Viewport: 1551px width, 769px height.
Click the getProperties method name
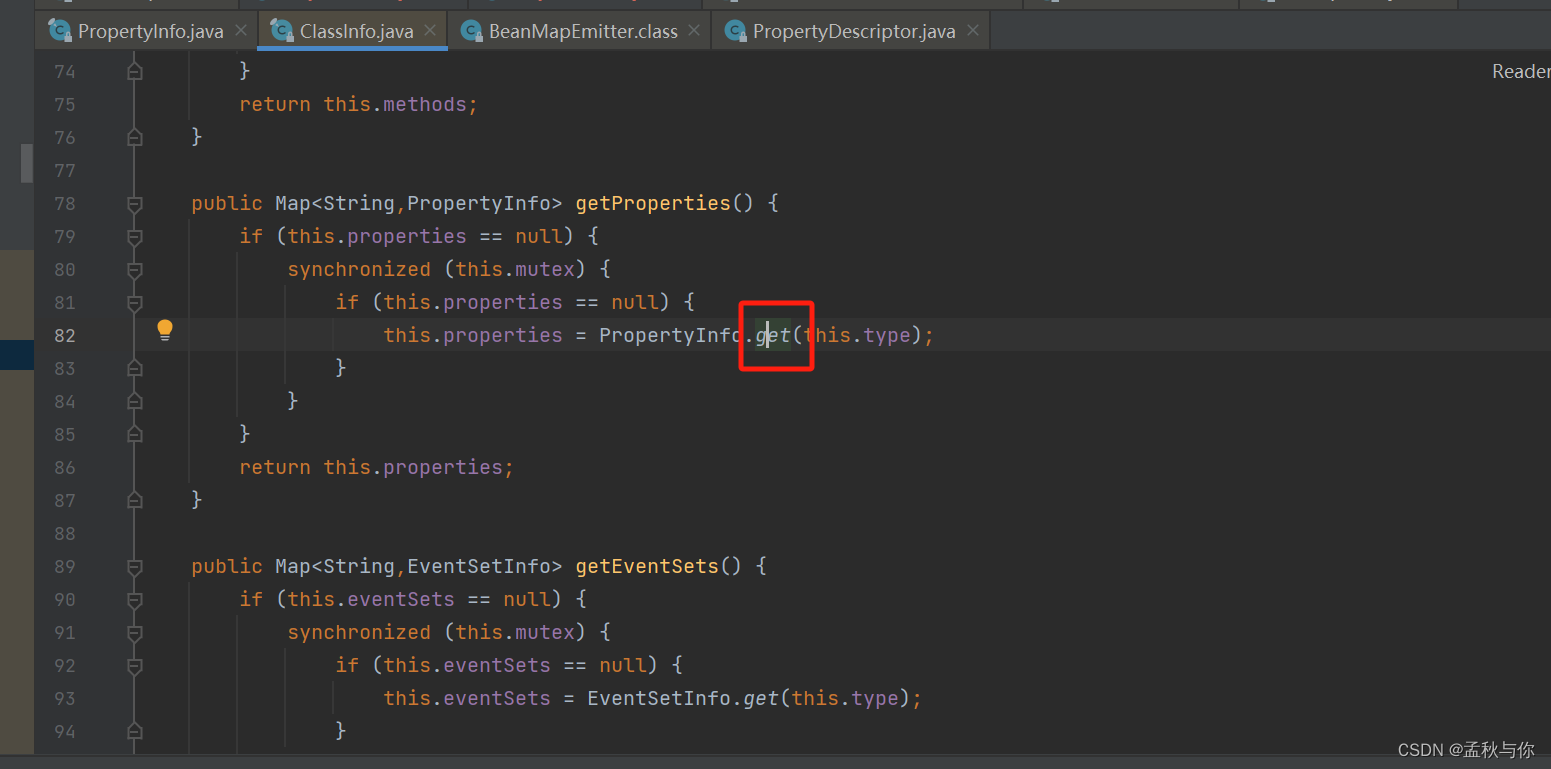coord(653,203)
